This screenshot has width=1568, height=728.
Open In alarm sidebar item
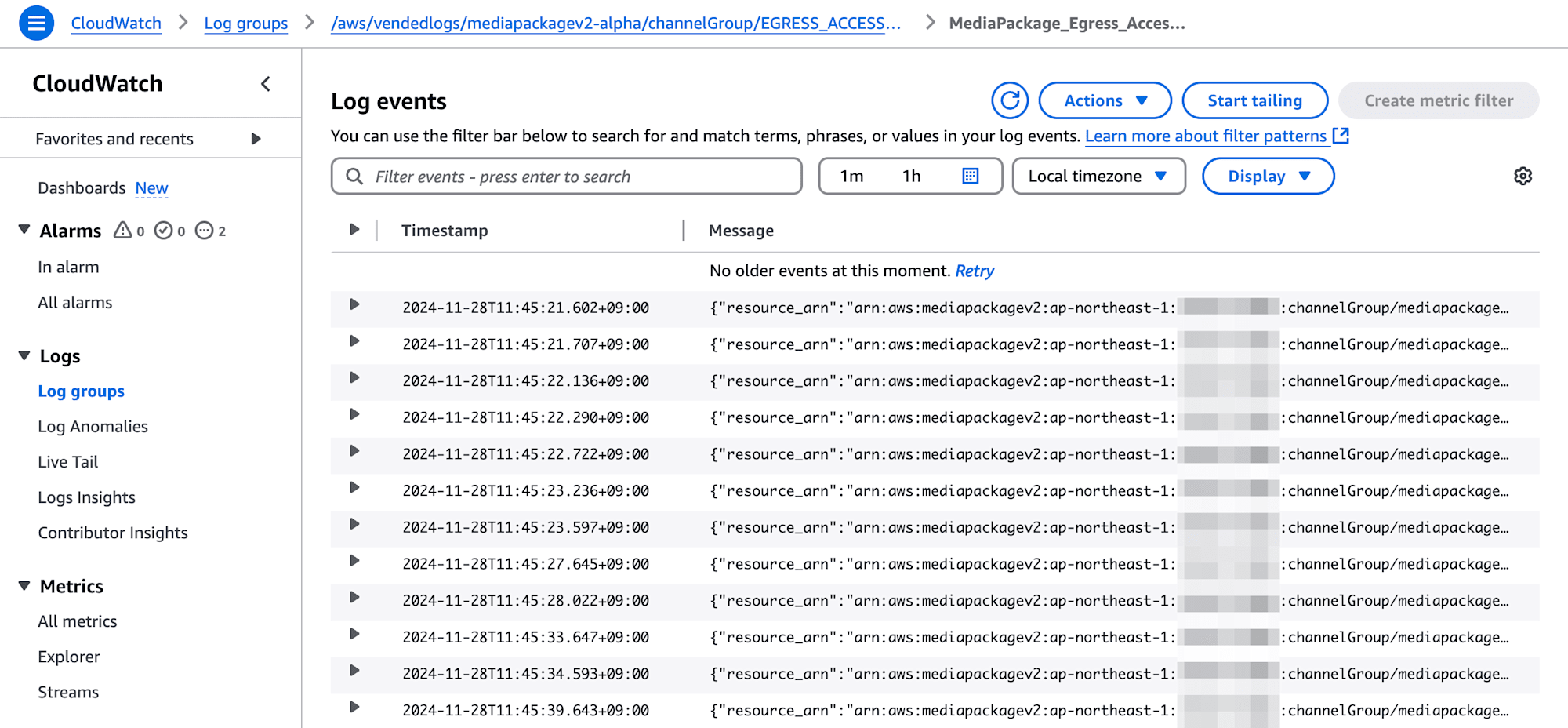[68, 268]
